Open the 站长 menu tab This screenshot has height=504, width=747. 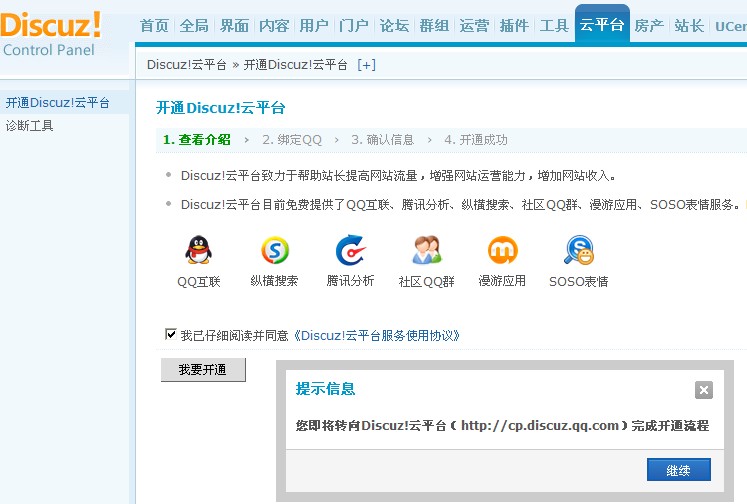point(689,25)
